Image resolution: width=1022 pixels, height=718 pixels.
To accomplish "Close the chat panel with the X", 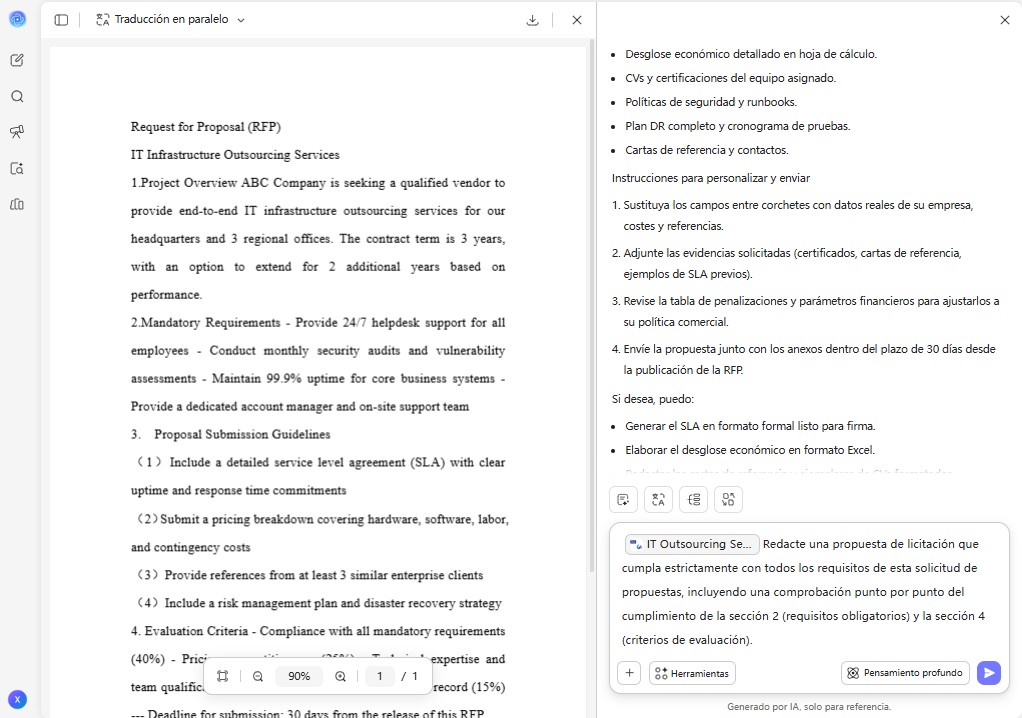I will click(x=1004, y=20).
